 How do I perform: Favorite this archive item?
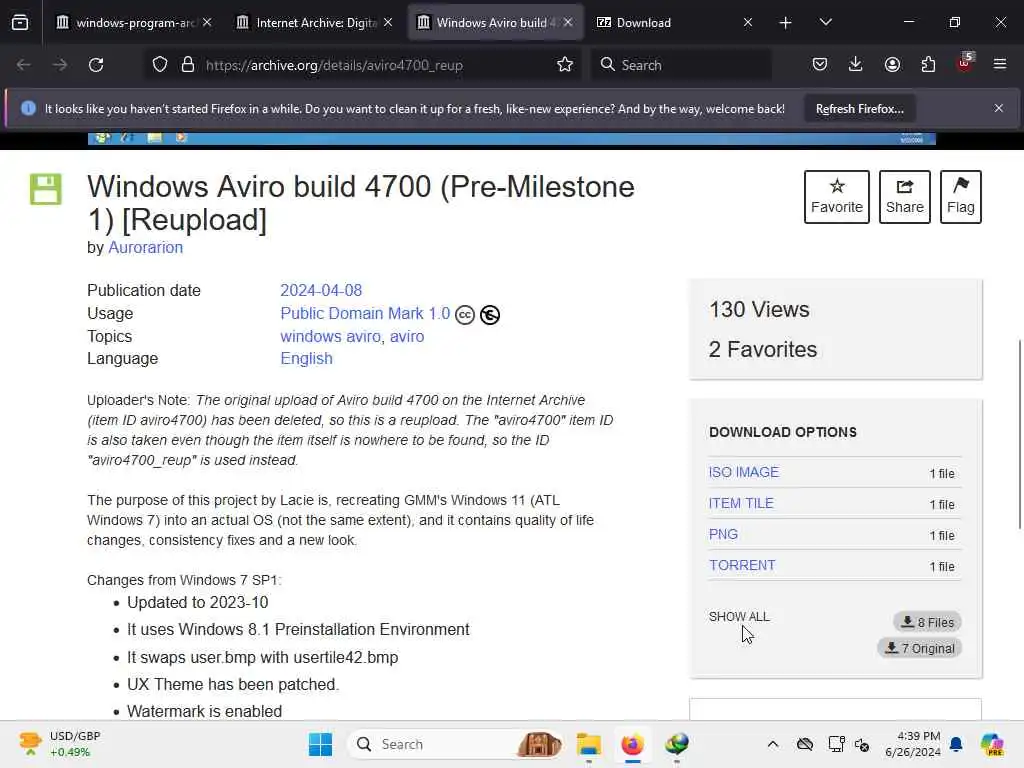[837, 197]
